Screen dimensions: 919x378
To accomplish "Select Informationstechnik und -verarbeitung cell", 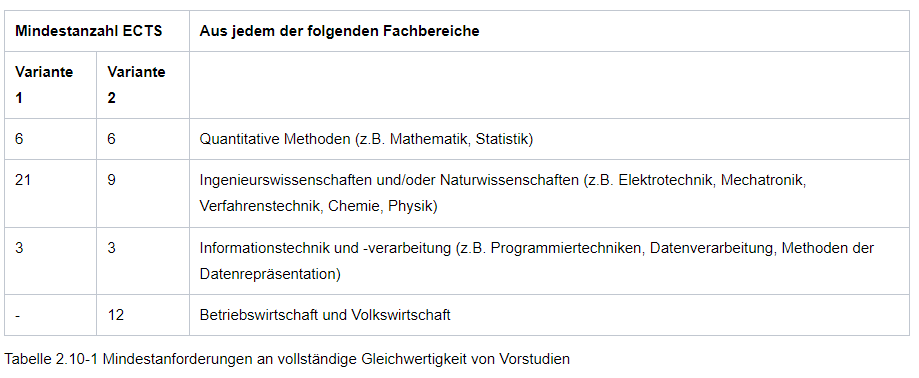I will (549, 261).
